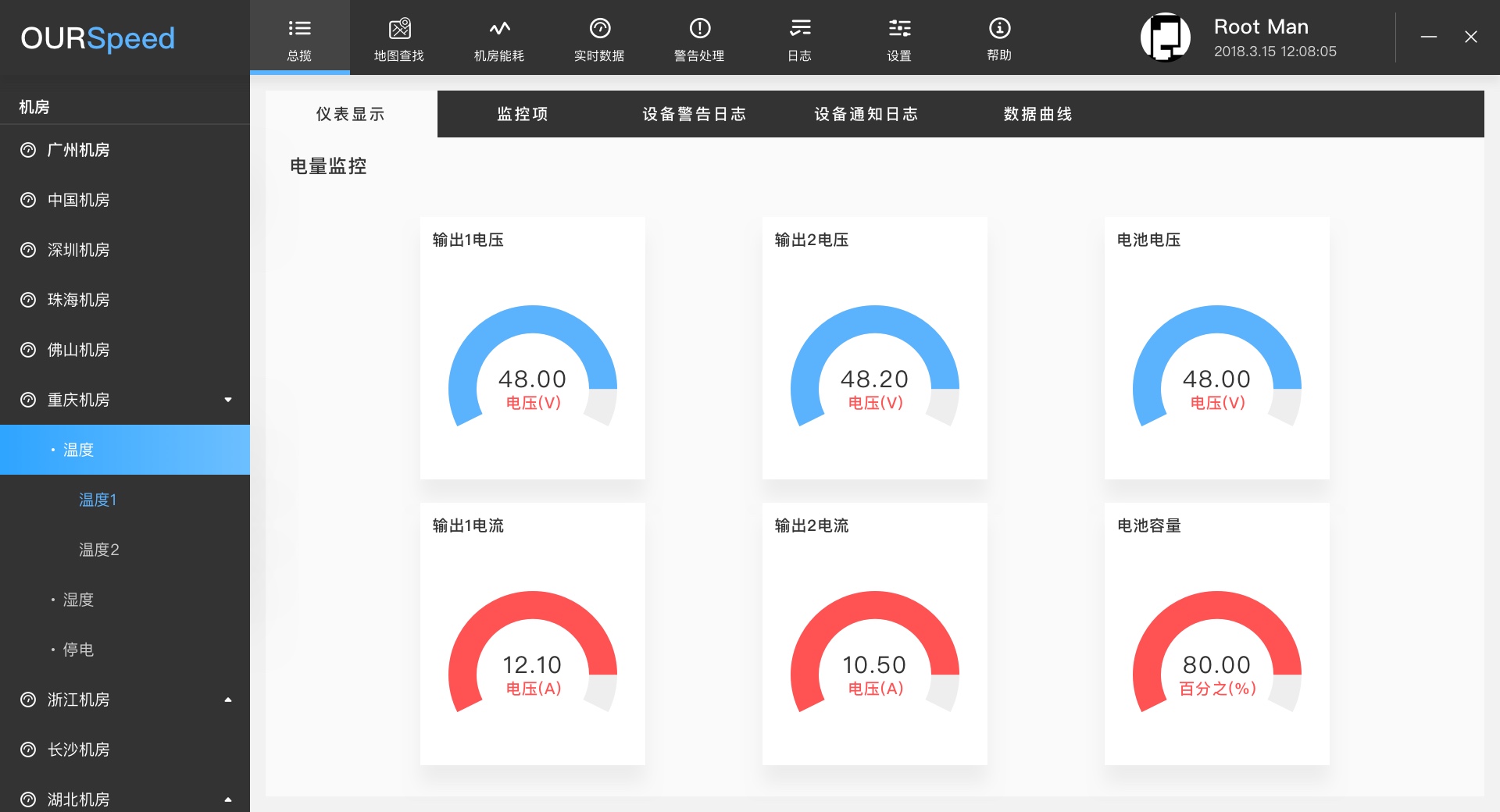Expand the 湖北机房 arrow
The height and width of the screenshot is (812, 1500).
point(228,800)
